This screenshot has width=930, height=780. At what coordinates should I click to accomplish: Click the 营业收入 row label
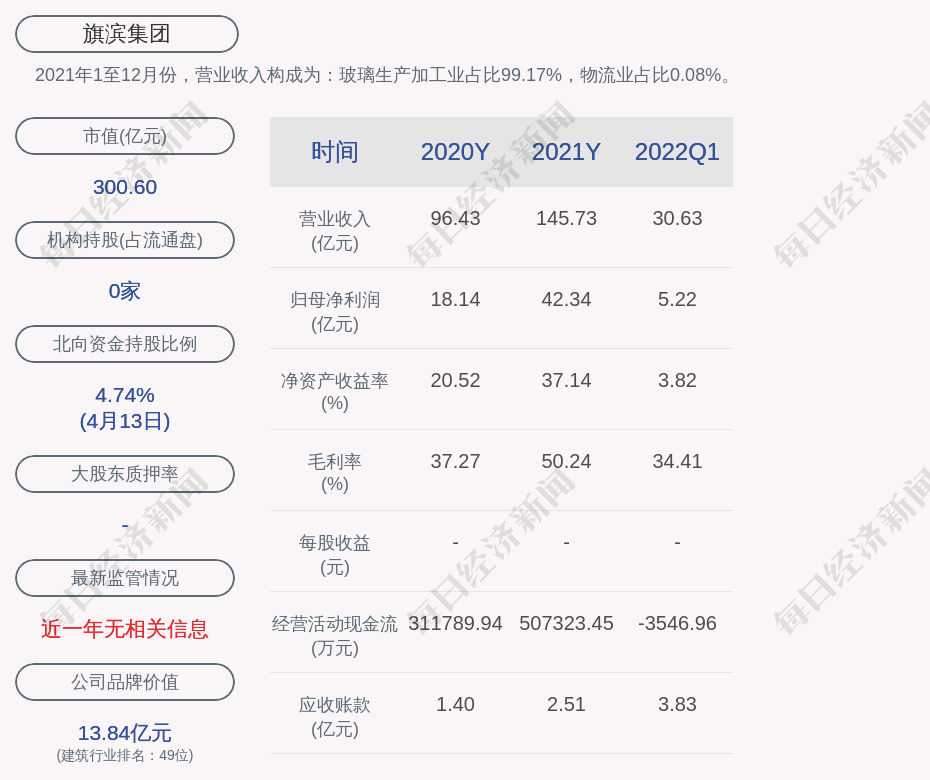coord(335,231)
